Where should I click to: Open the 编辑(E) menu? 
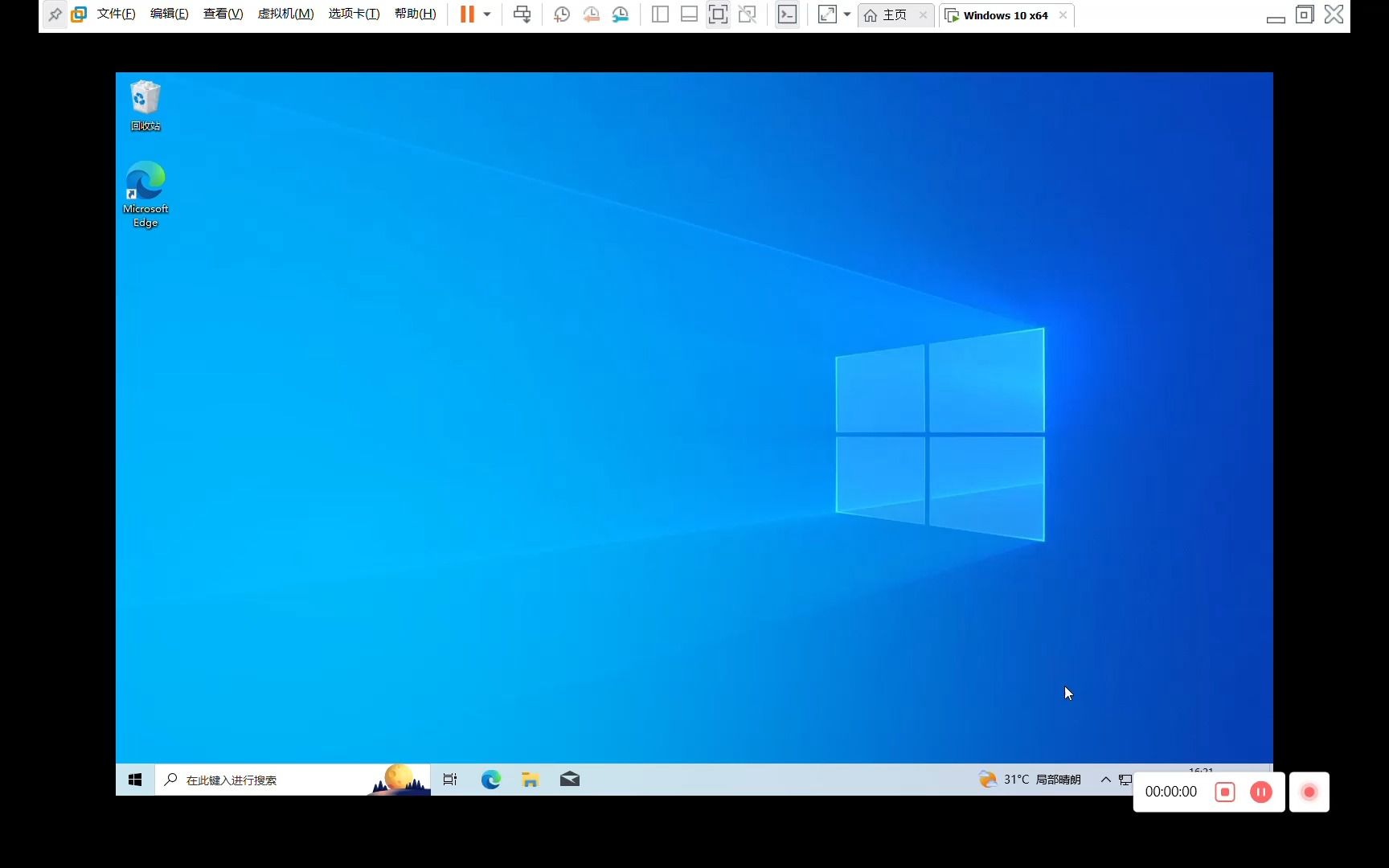(x=169, y=14)
